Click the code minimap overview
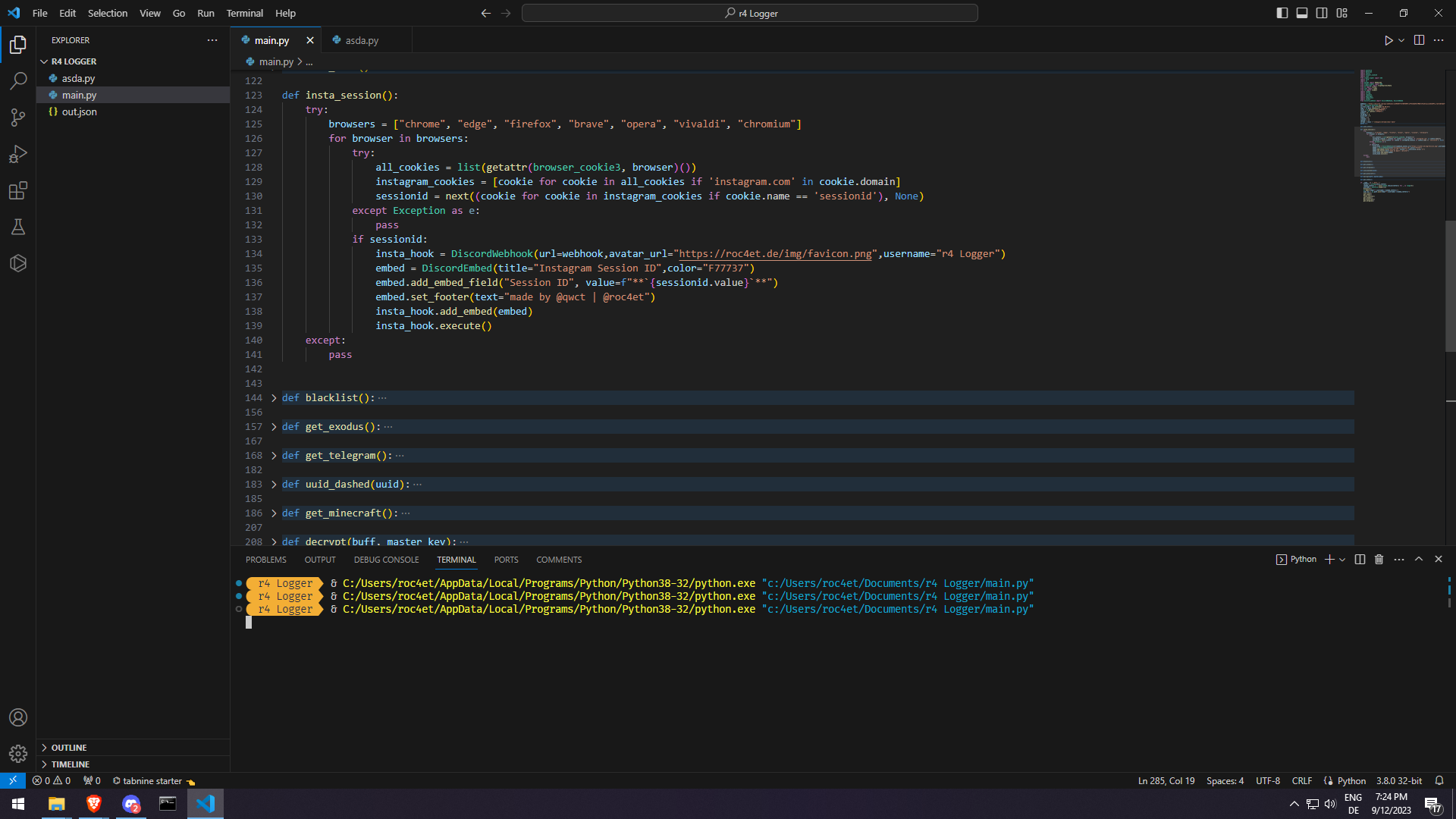 1399,136
